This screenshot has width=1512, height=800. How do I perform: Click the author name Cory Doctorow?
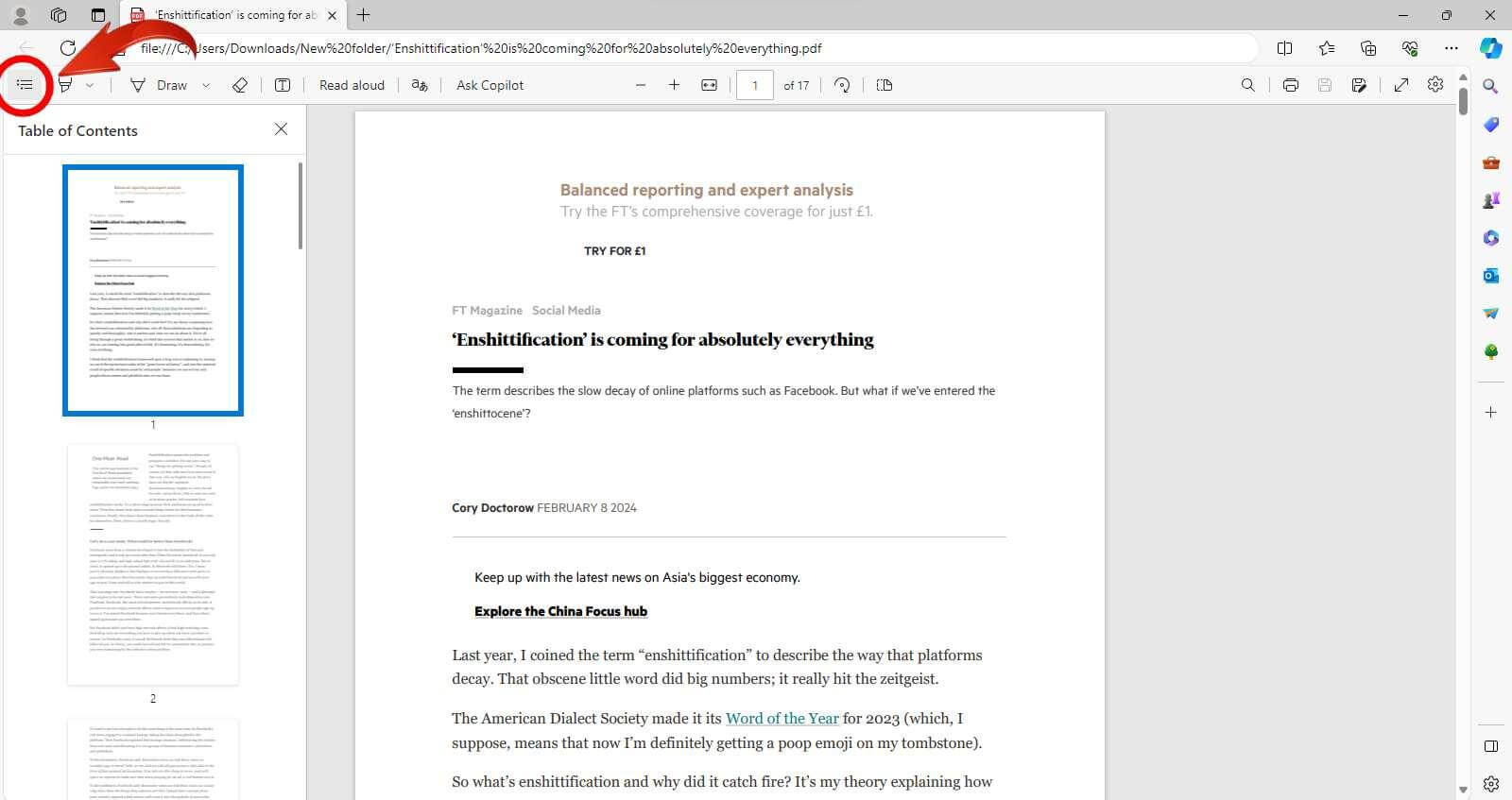pyautogui.click(x=492, y=508)
